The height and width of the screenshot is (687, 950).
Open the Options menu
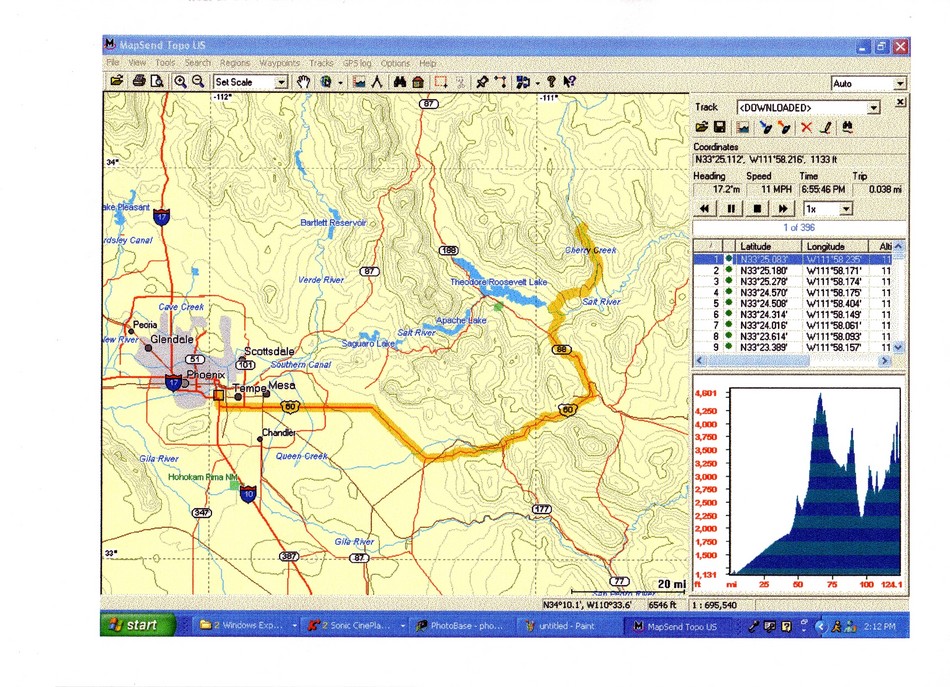(x=395, y=62)
